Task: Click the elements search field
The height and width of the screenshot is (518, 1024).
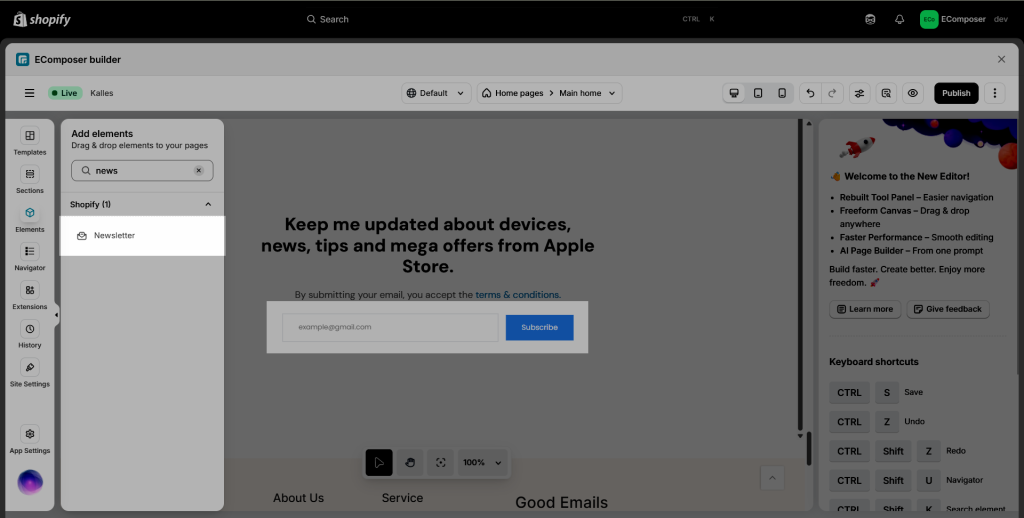Action: (x=140, y=171)
